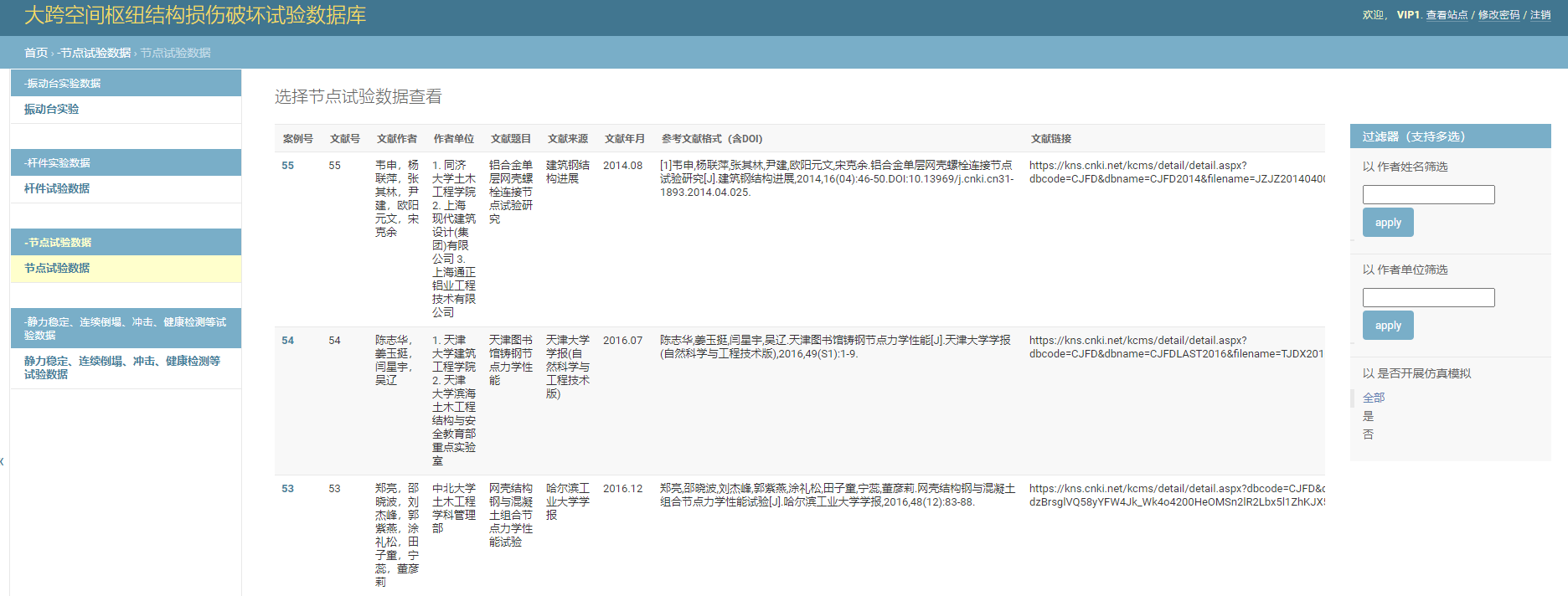This screenshot has width=1568, height=596.
Task: Open case number 55 record
Action: pyautogui.click(x=287, y=166)
